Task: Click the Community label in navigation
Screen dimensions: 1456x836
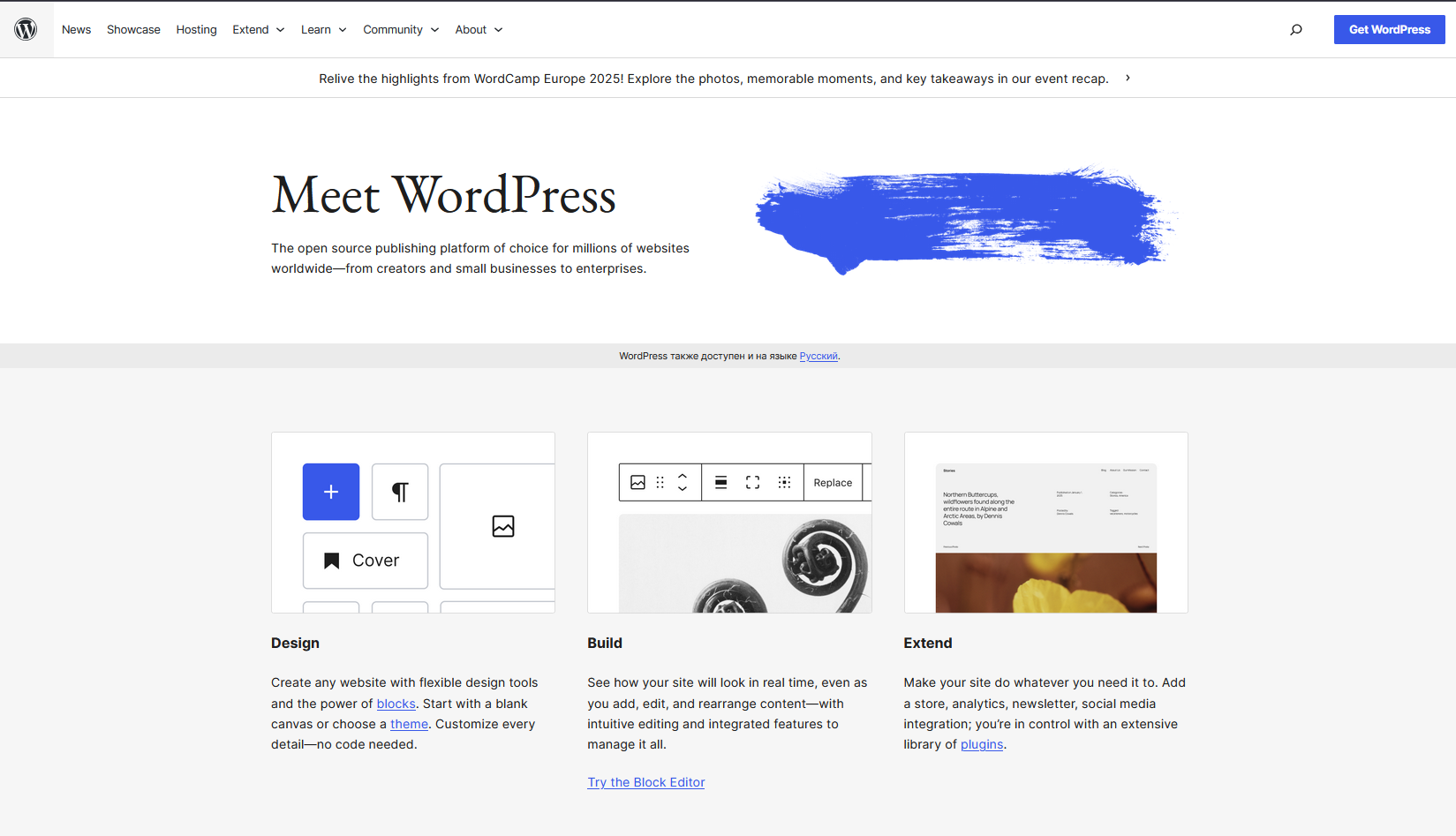Action: pos(393,30)
